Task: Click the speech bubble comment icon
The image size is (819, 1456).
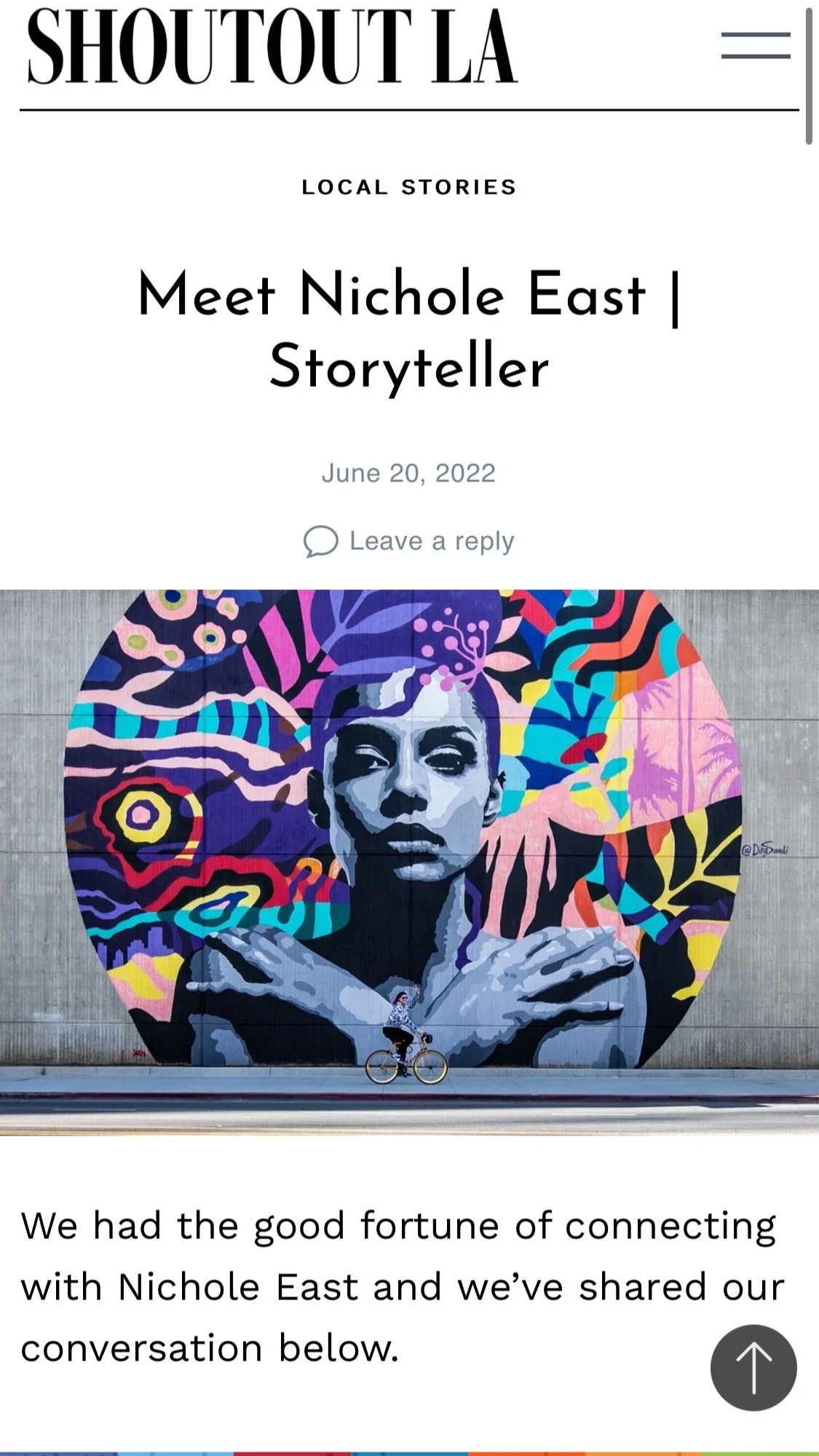Action: pyautogui.click(x=321, y=541)
